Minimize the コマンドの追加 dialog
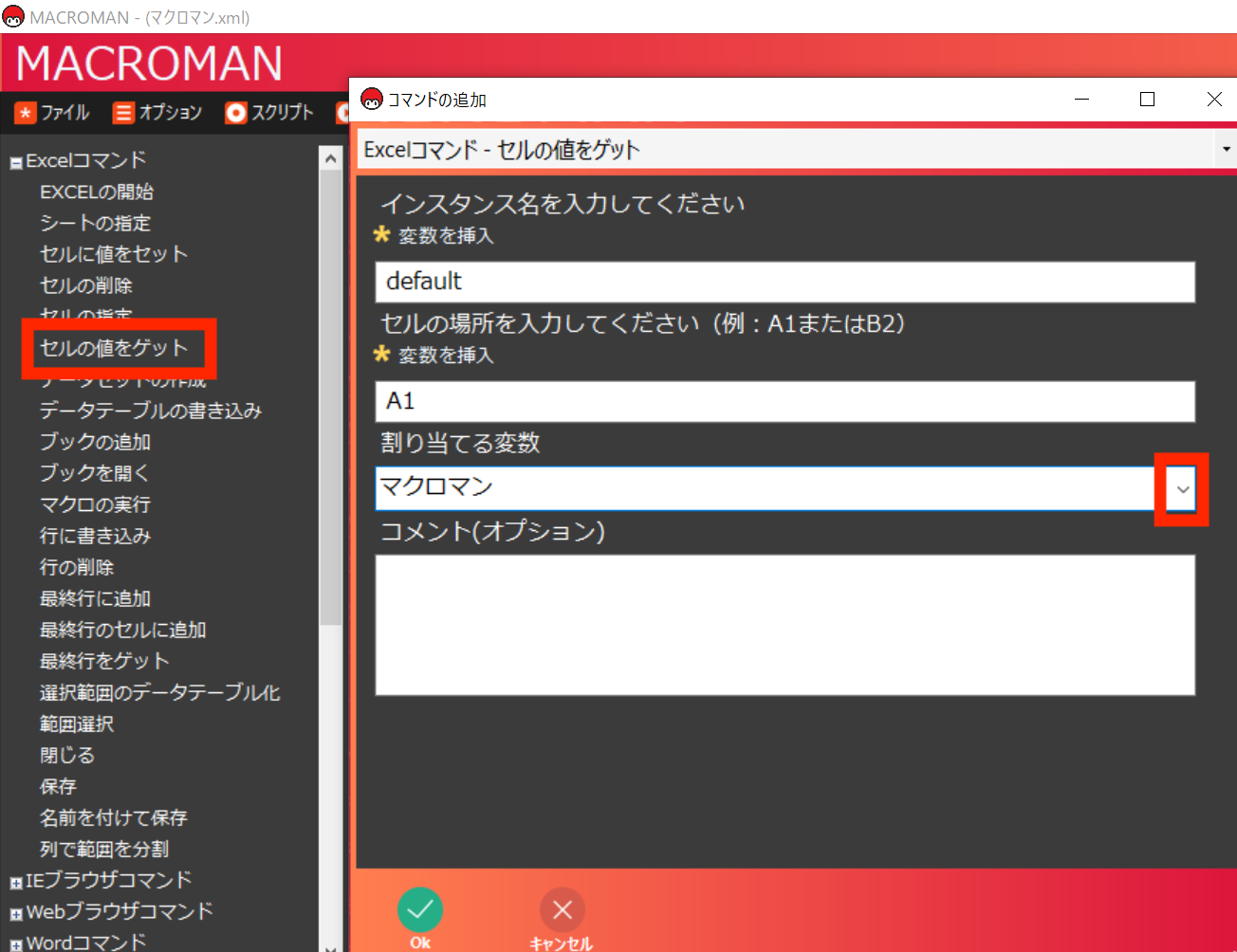This screenshot has height=952, width=1237. [1081, 100]
